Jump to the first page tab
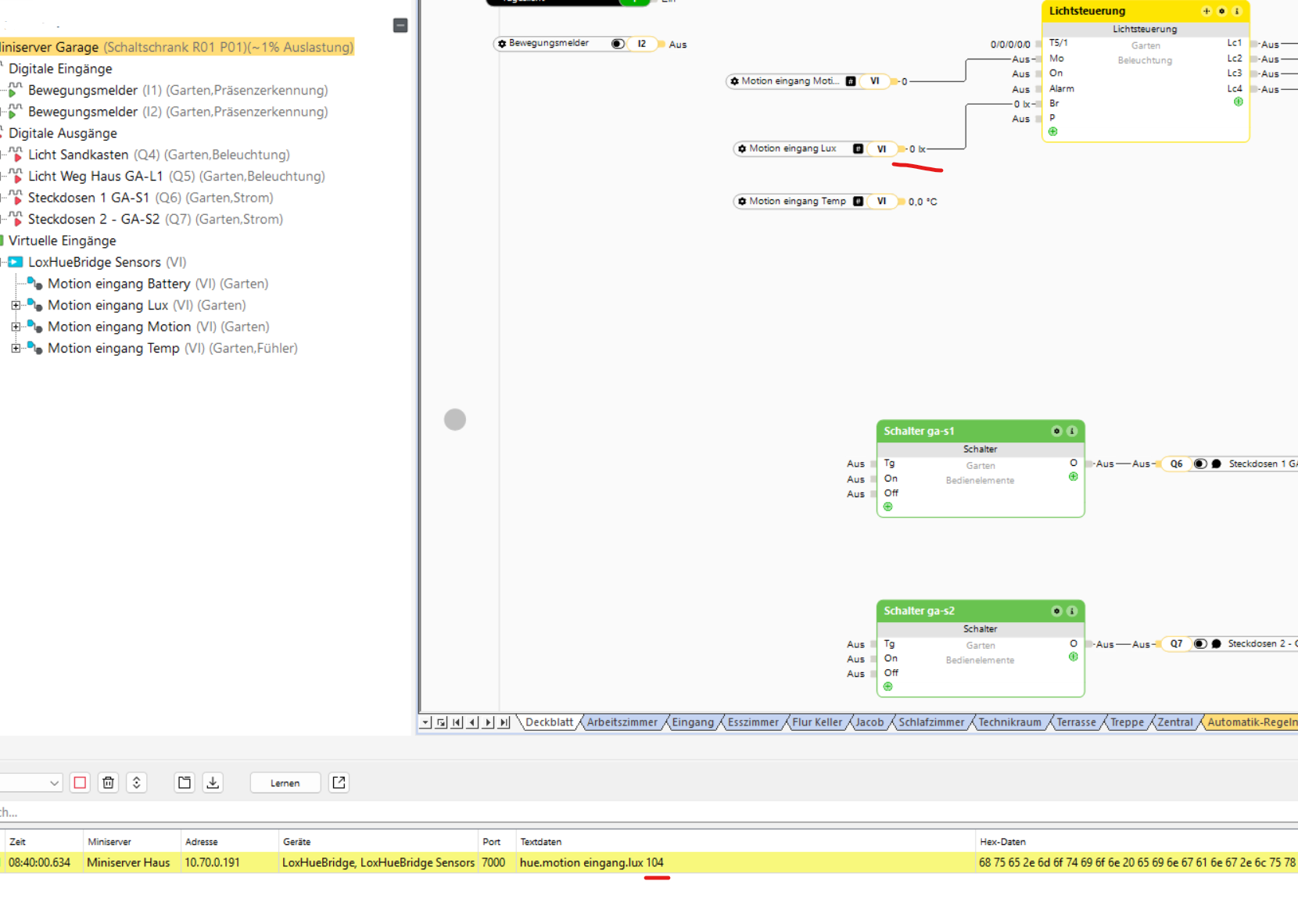The image size is (1298, 924). tap(457, 722)
